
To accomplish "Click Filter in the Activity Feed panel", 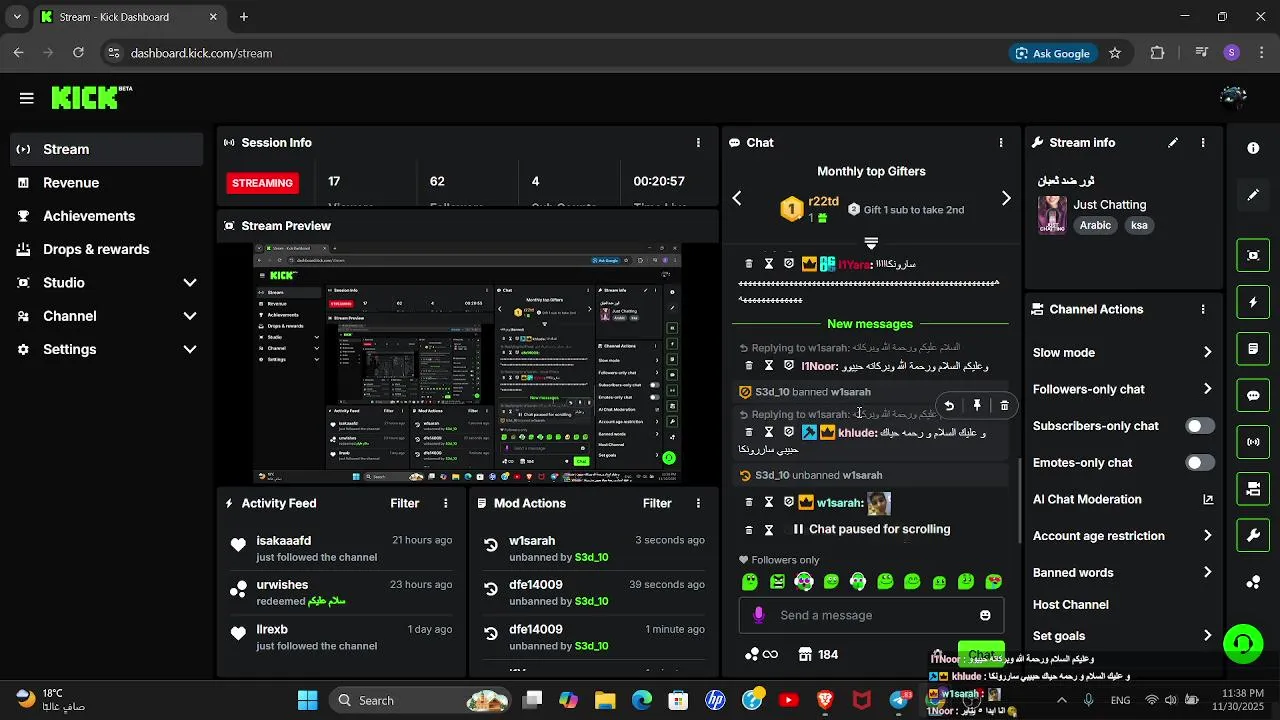I will click(405, 504).
